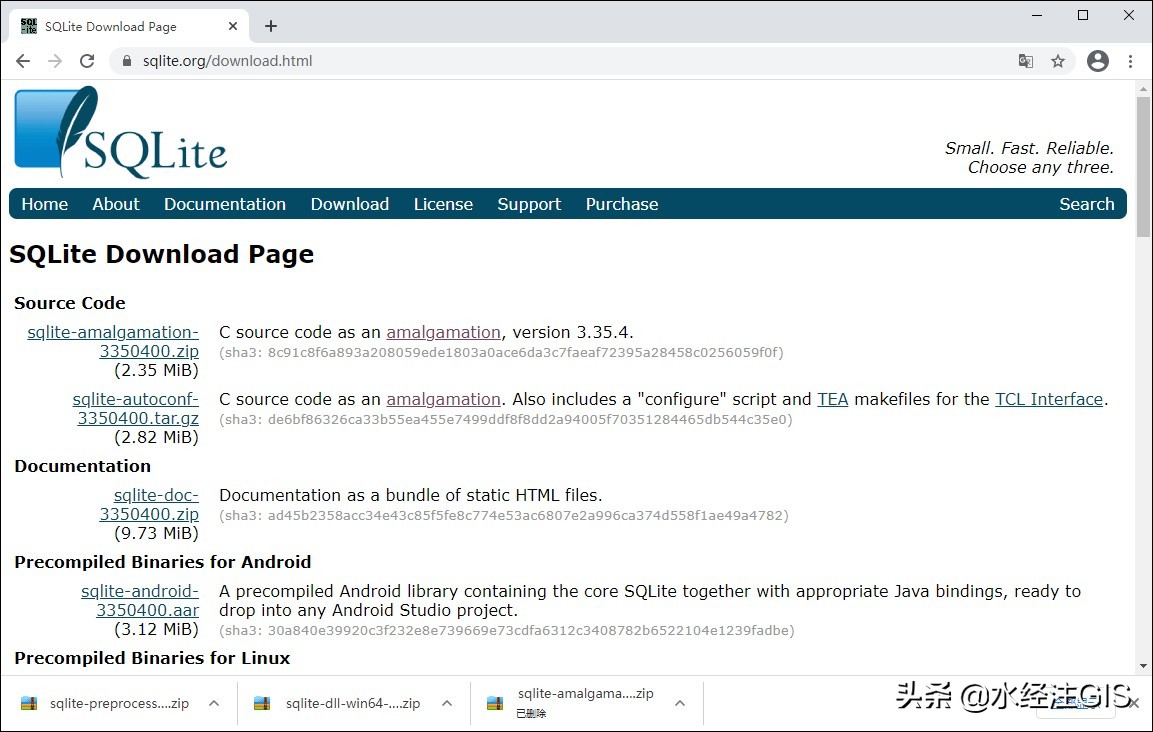Expand options for sqlite-preprocess download

click(x=214, y=703)
